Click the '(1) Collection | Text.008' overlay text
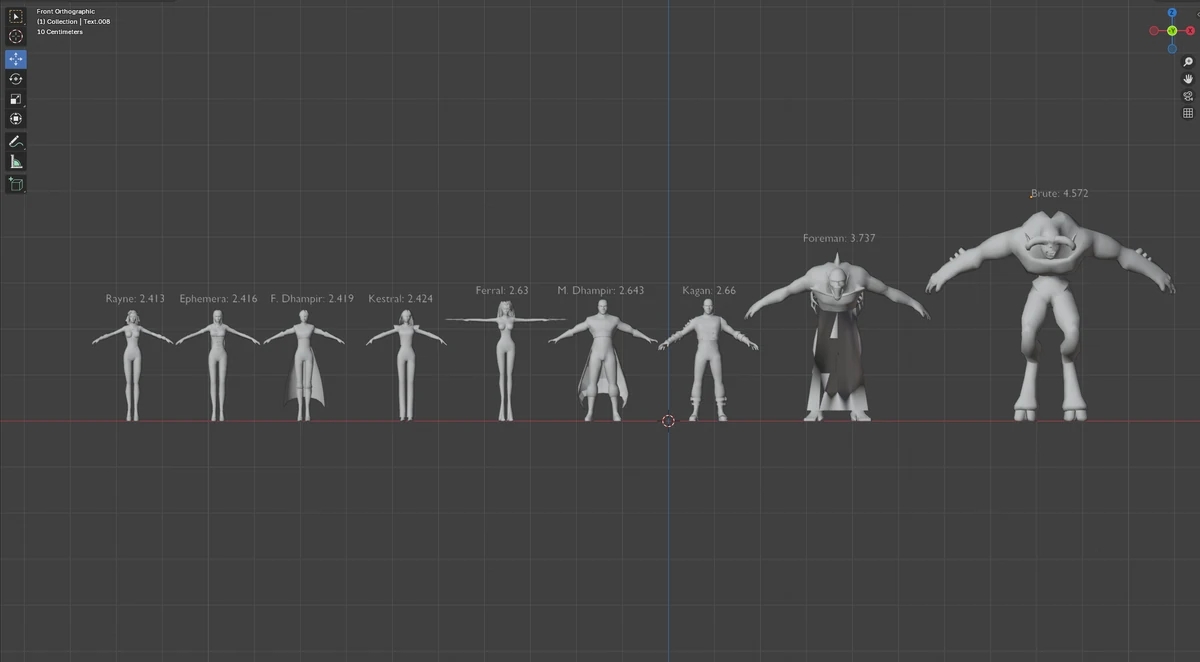Screen dimensions: 1200x662 (74, 22)
